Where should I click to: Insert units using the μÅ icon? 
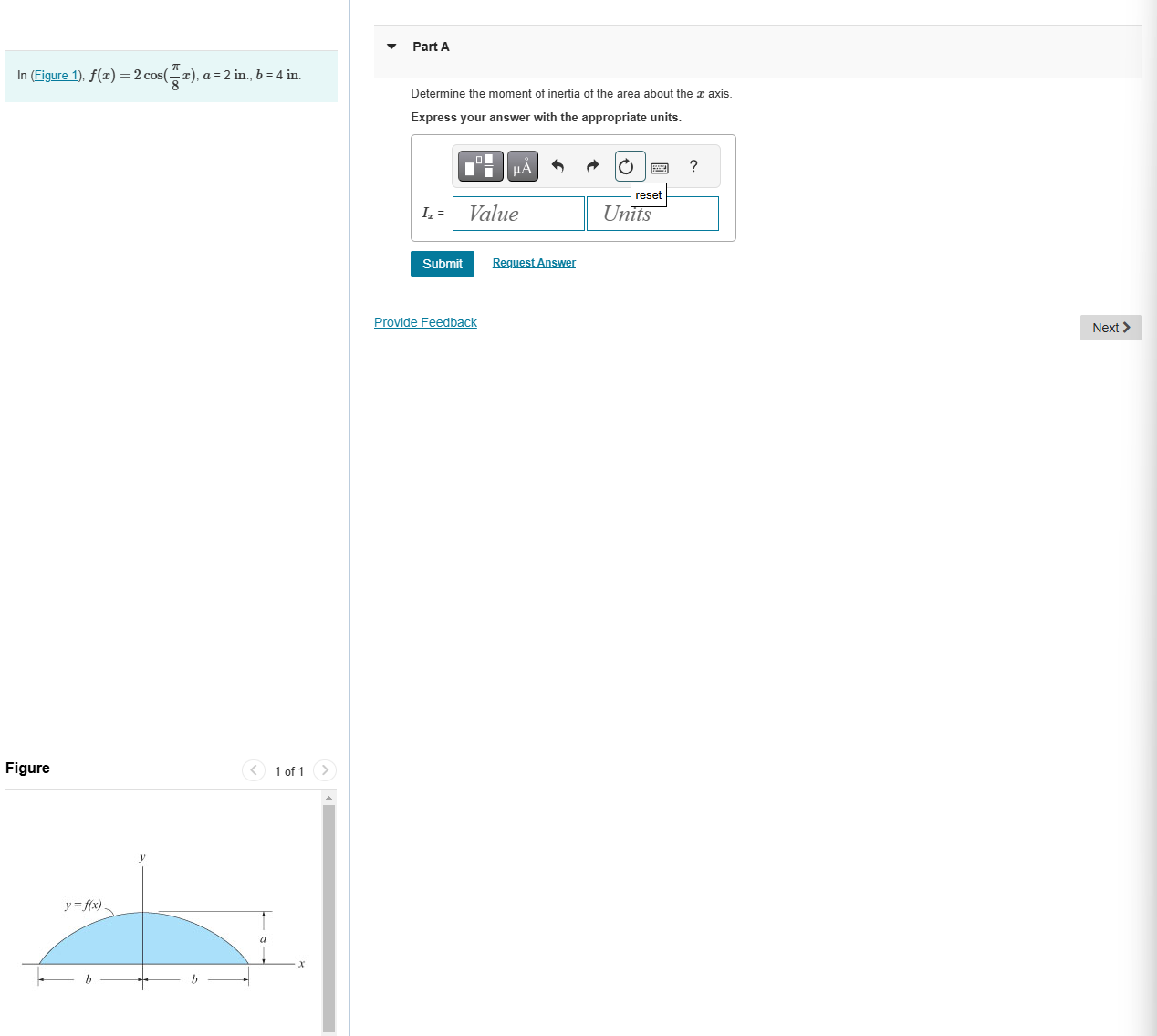click(522, 166)
